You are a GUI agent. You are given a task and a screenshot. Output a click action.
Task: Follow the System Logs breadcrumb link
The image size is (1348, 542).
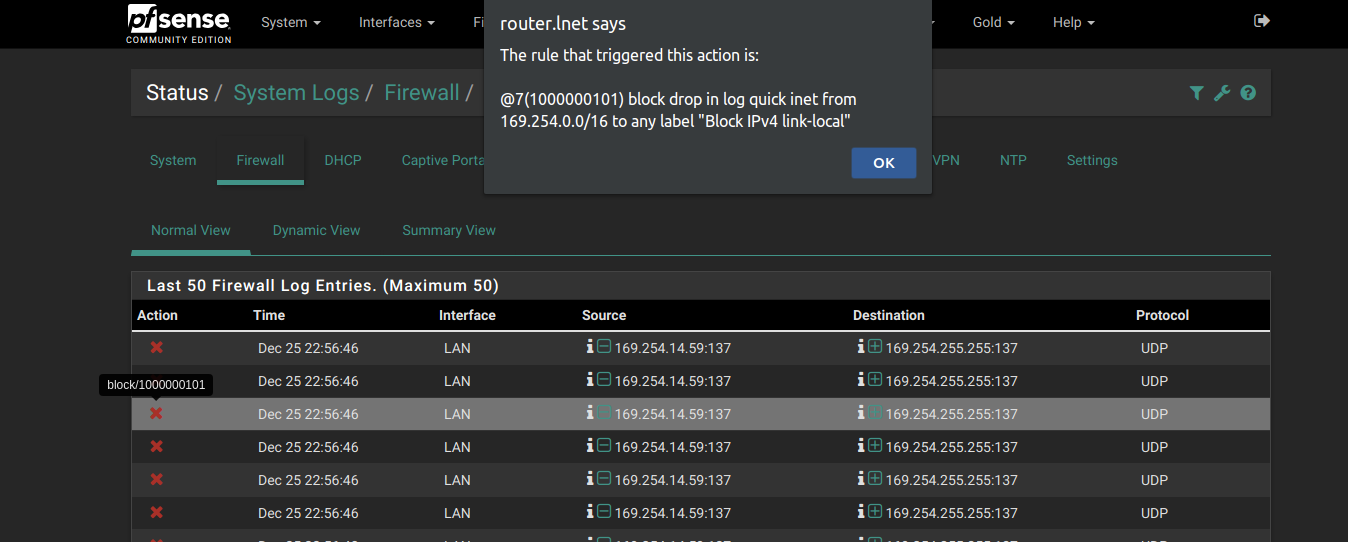(x=296, y=93)
